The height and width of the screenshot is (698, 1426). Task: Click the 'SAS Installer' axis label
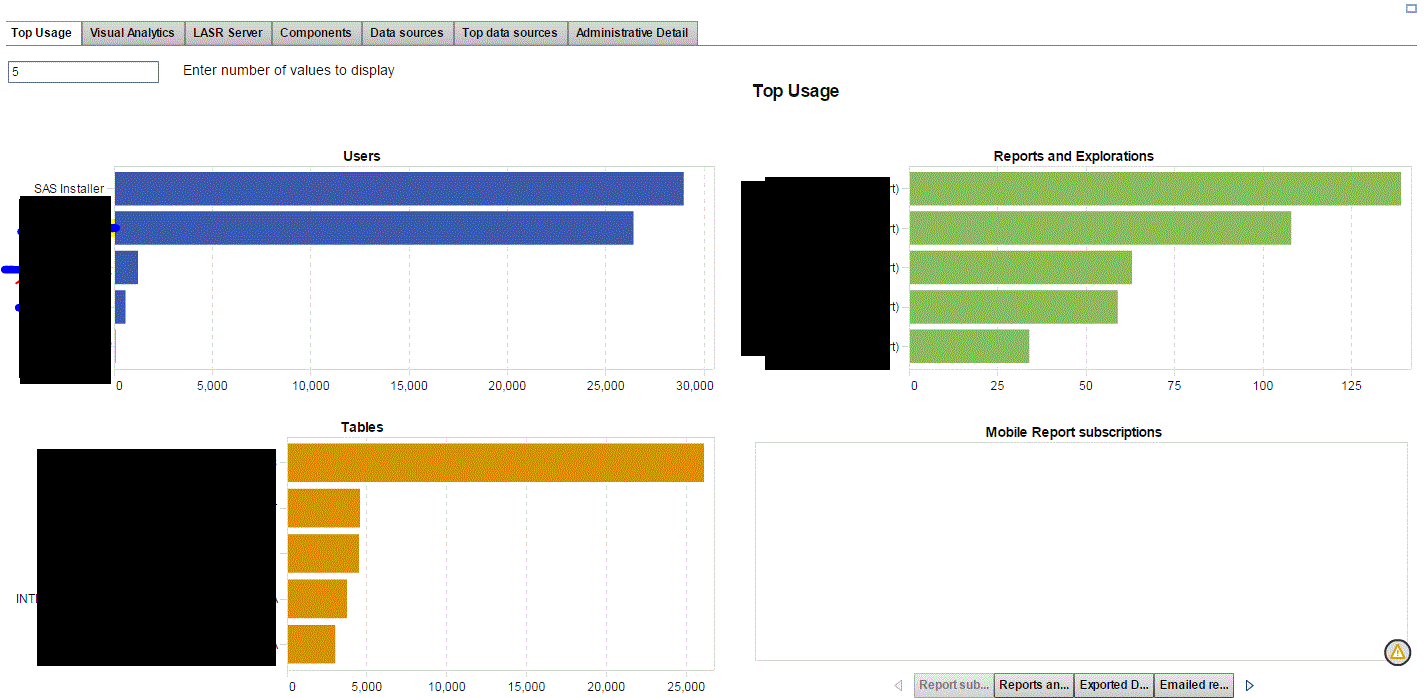69,189
